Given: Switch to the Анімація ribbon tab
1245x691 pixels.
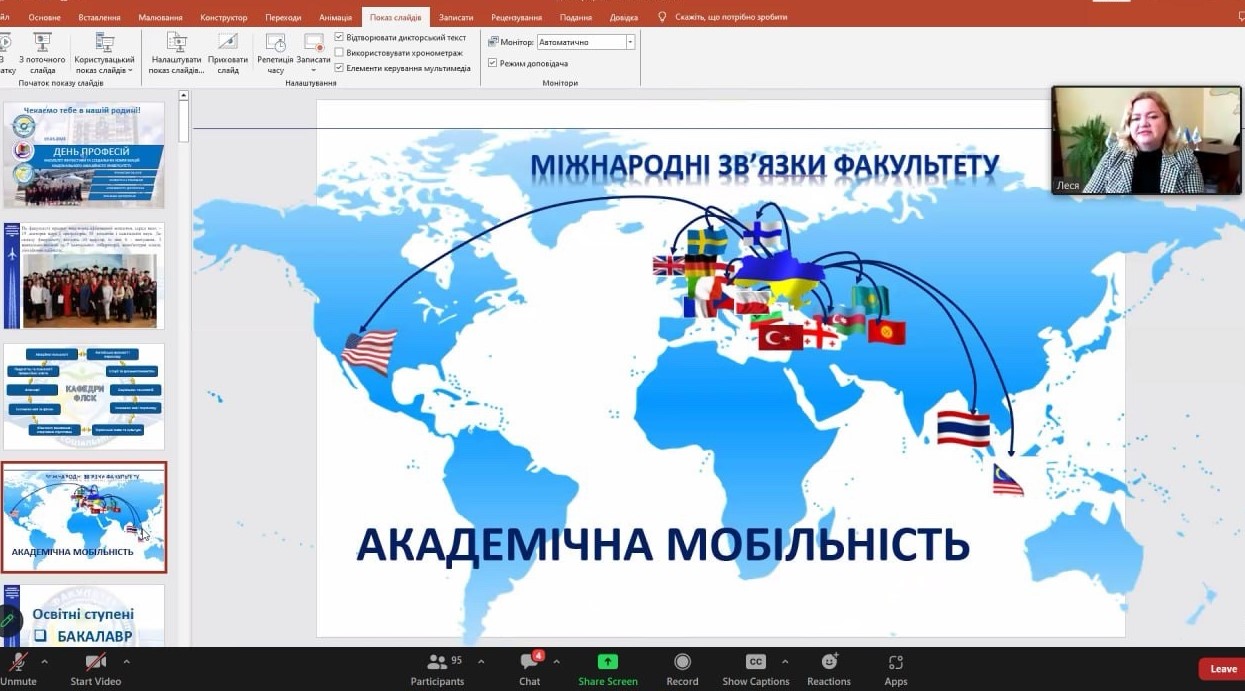Looking at the screenshot, I should tap(335, 17).
